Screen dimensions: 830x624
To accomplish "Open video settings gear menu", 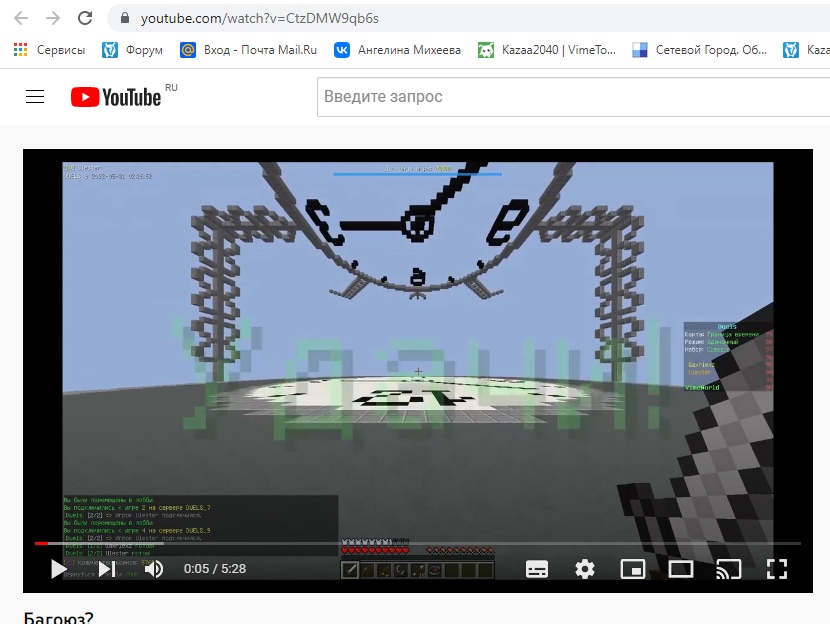I will point(585,569).
